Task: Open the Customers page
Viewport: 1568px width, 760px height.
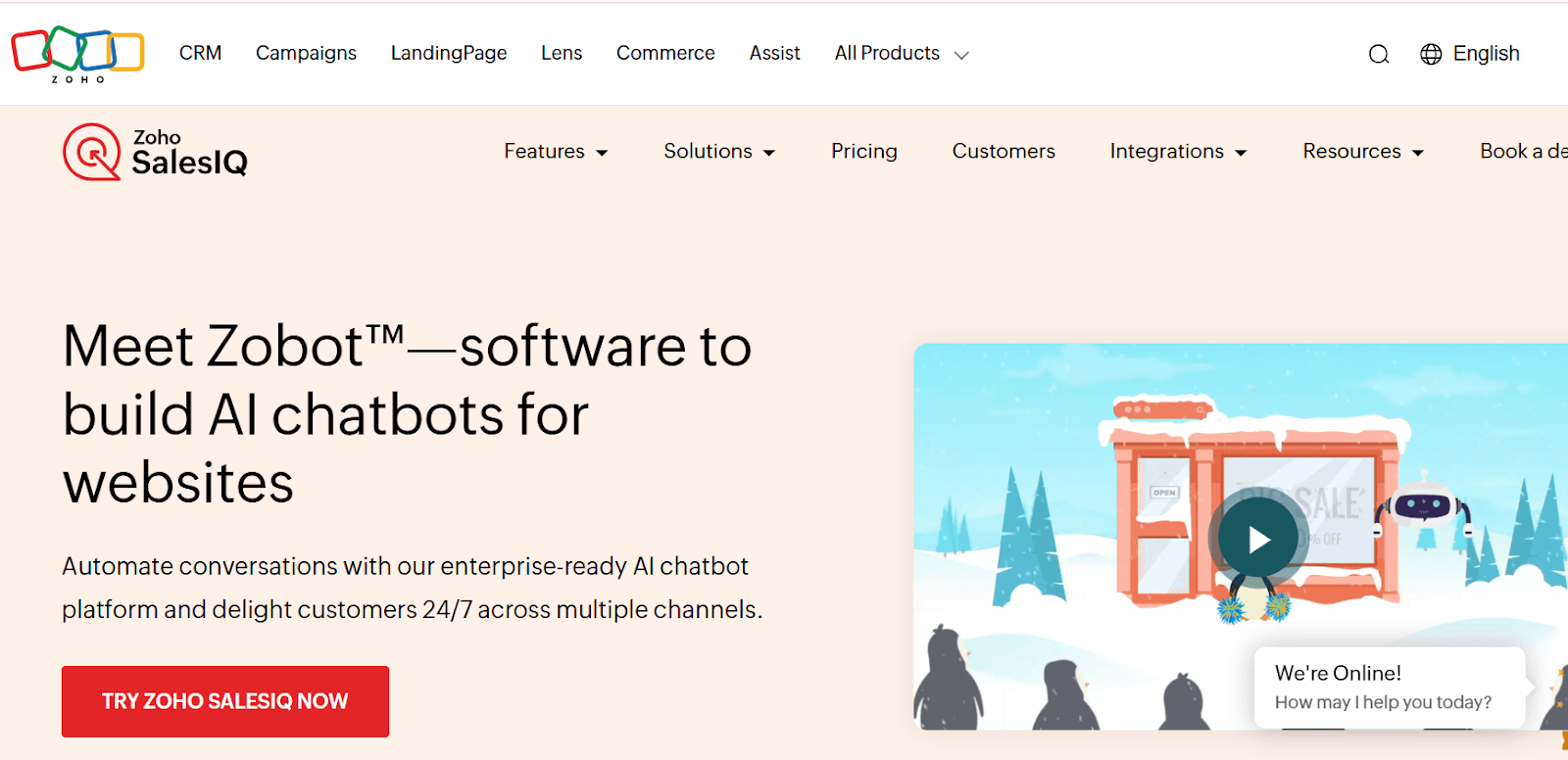Action: 1004,151
